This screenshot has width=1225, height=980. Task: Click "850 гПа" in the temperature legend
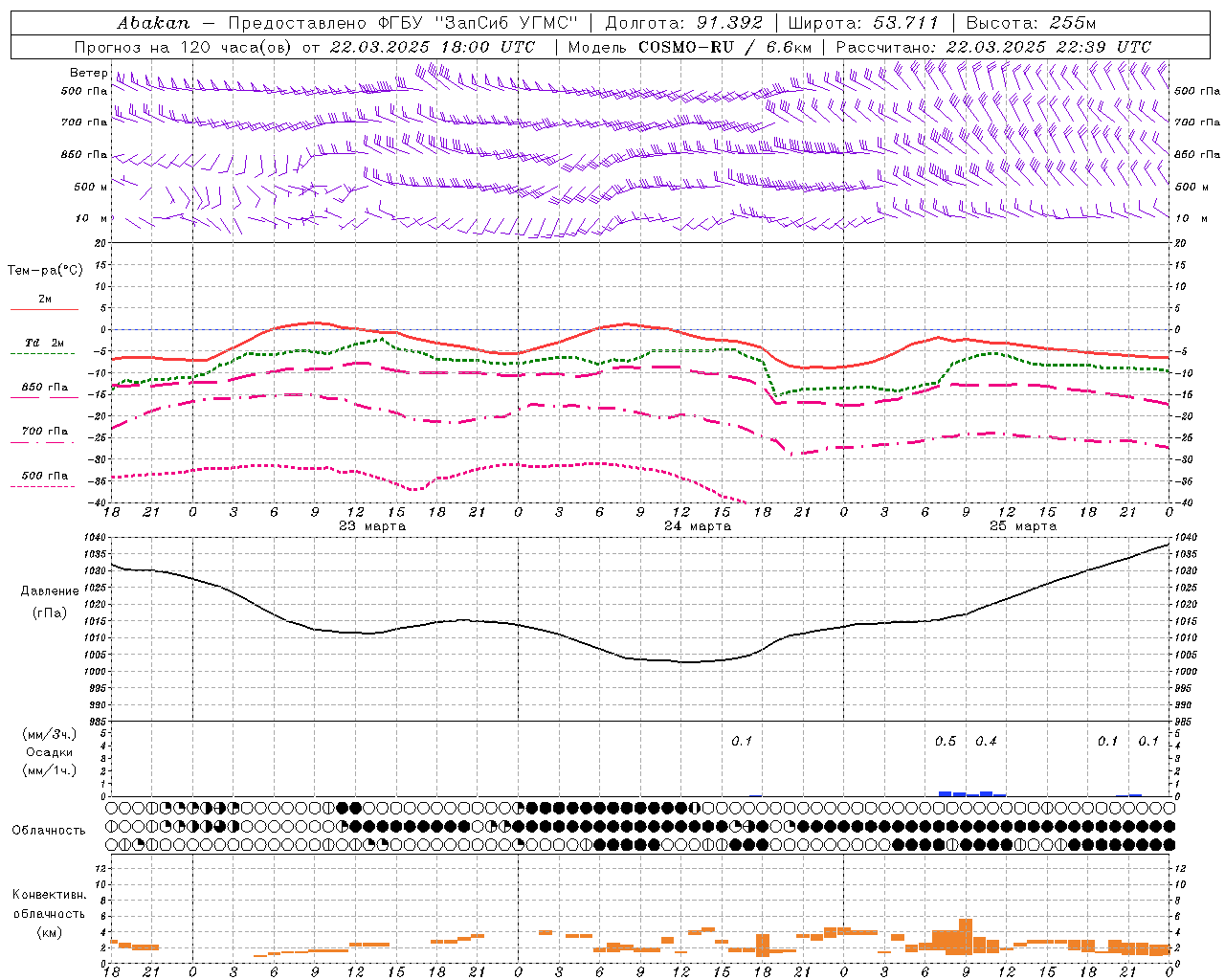45,388
